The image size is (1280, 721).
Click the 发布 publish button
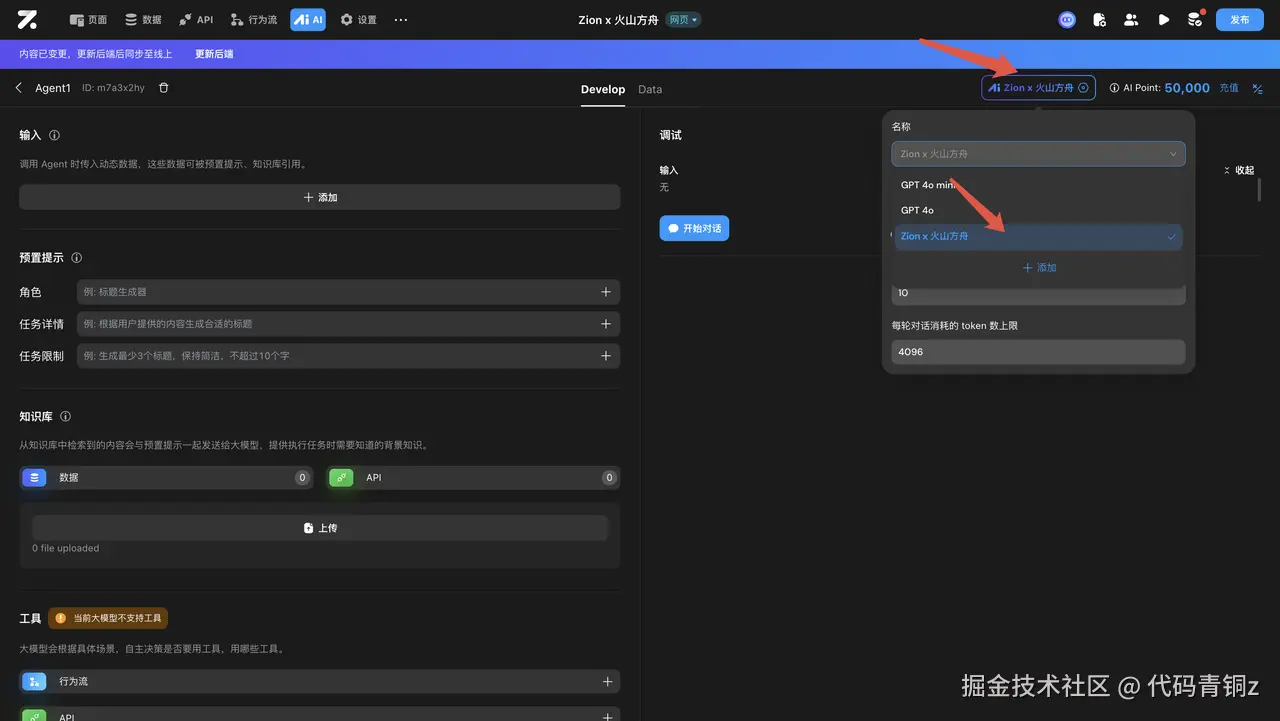click(x=1240, y=19)
